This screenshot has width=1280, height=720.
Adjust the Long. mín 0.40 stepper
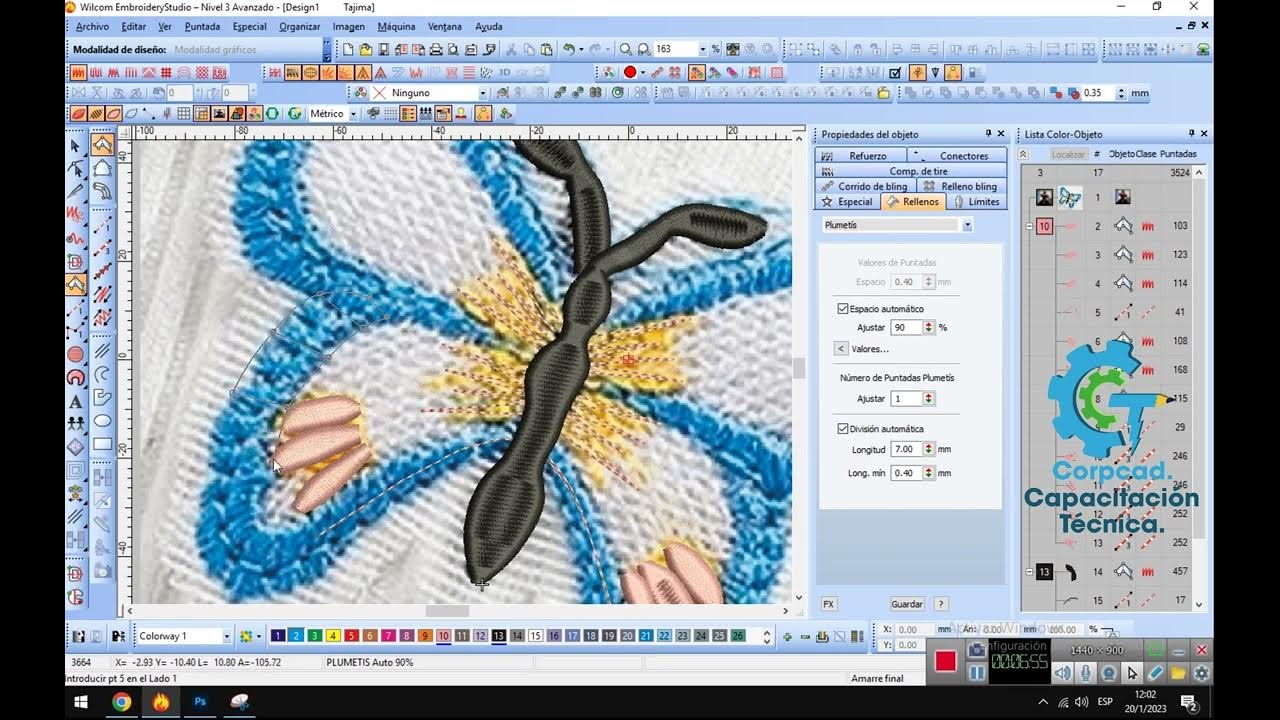(x=929, y=473)
